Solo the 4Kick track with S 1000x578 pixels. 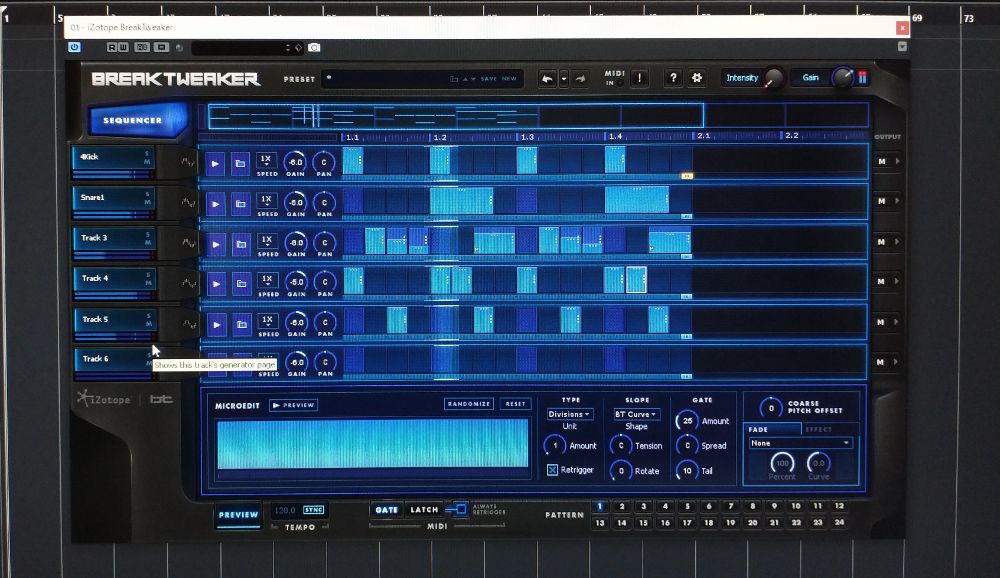click(x=148, y=153)
